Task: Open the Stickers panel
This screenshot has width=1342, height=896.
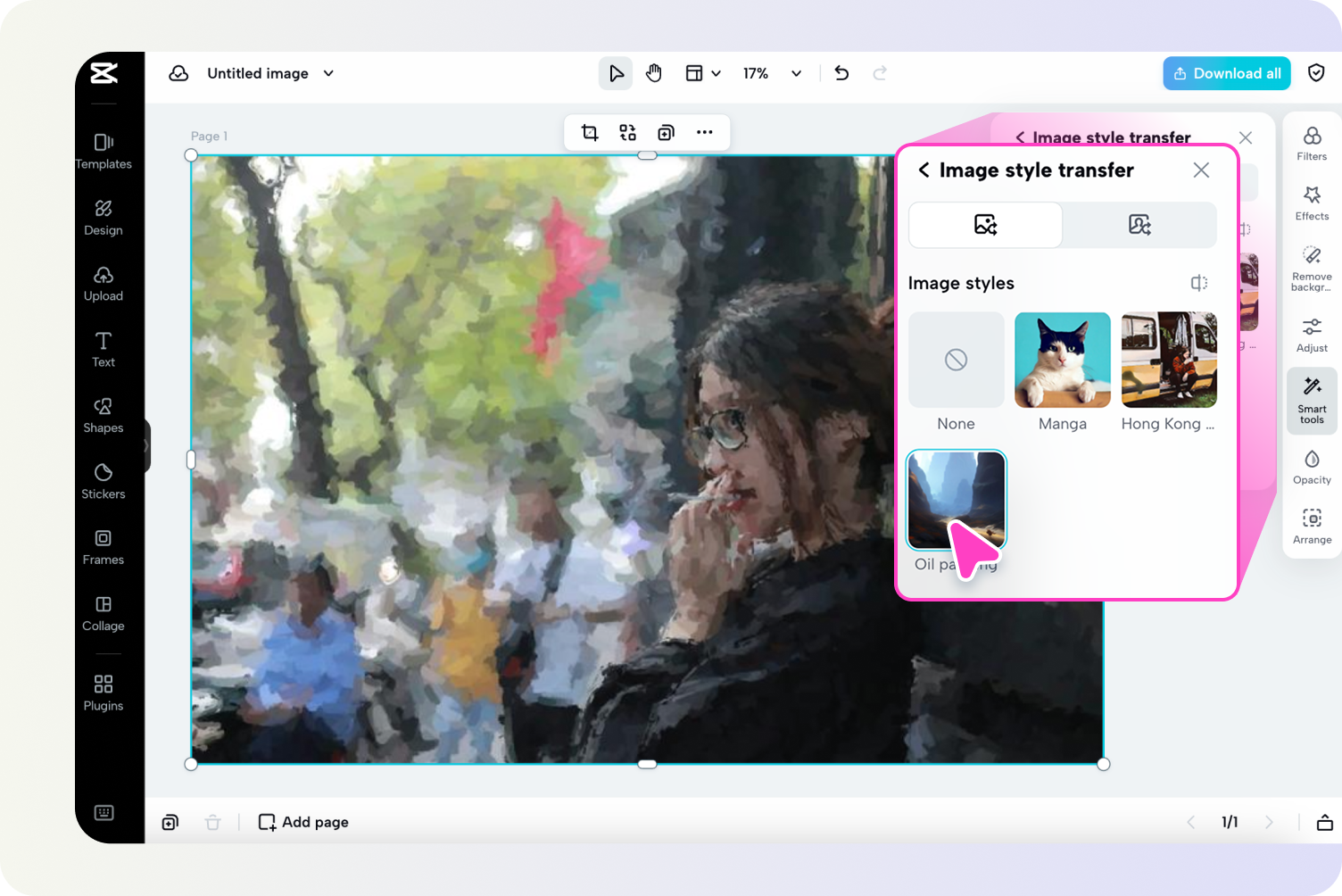Action: 103,481
